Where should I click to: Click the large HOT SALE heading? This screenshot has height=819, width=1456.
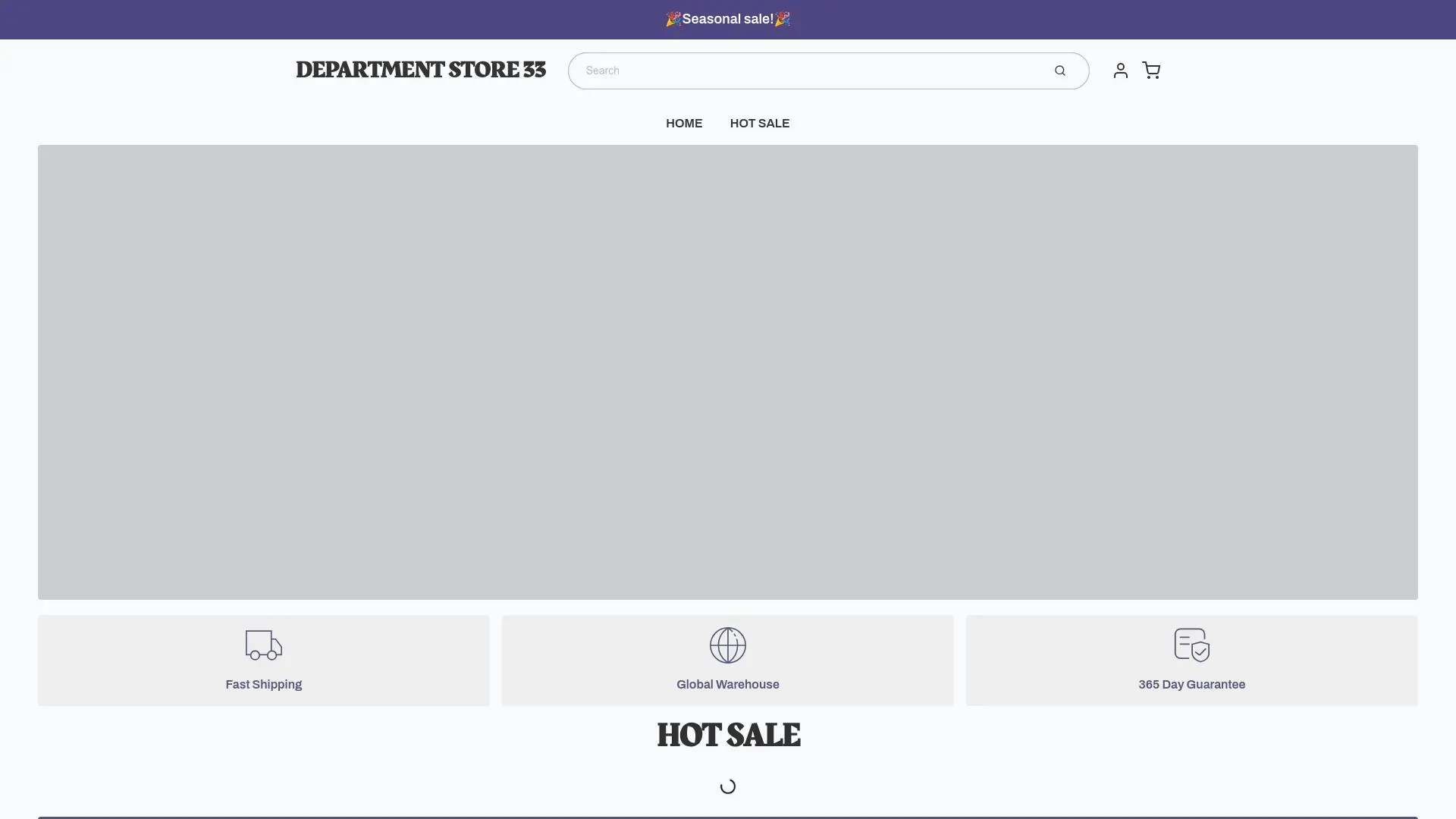pos(728,735)
